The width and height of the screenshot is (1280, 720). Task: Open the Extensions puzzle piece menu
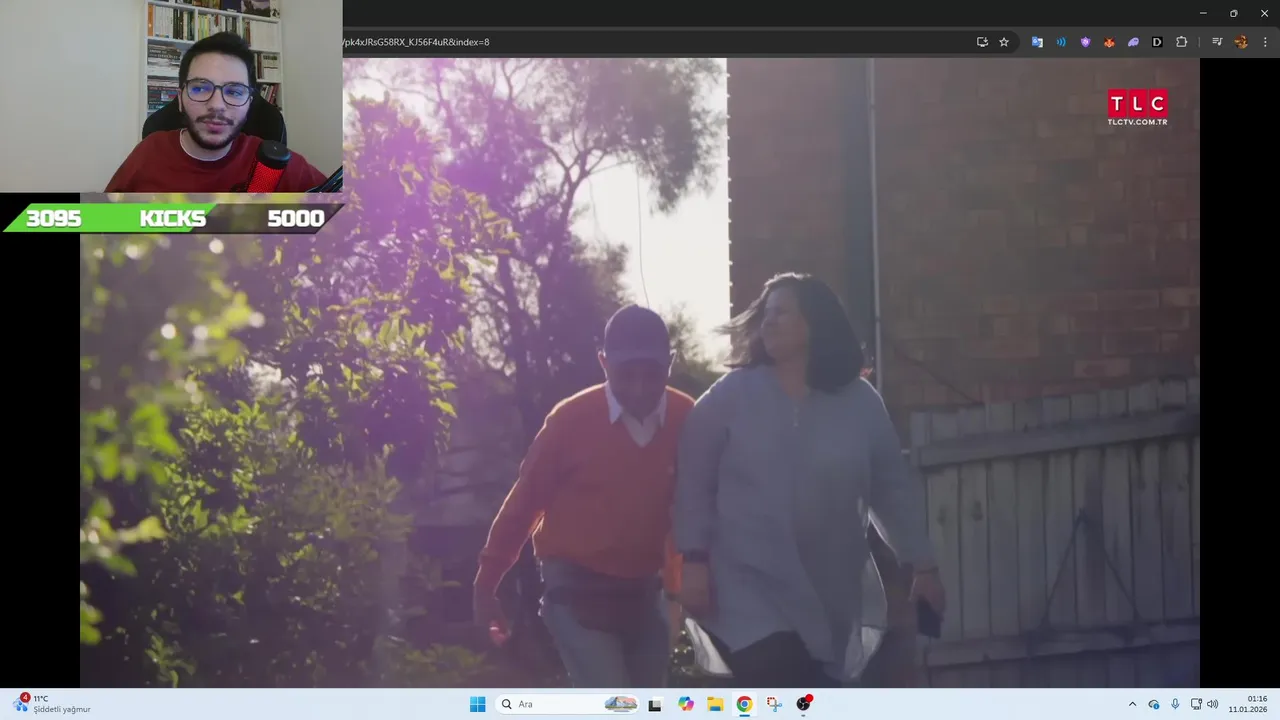tap(1181, 42)
